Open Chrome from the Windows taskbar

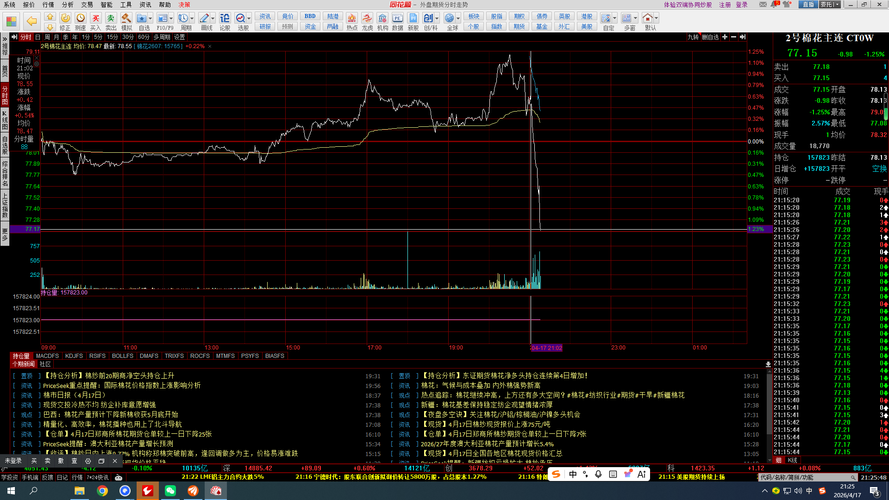(x=102, y=490)
